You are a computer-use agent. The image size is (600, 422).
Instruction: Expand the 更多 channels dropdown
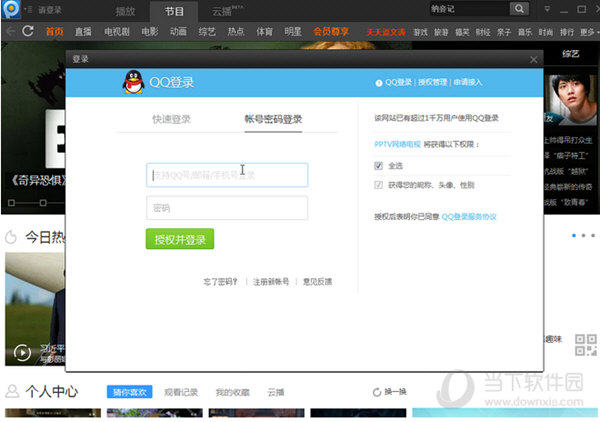589,33
